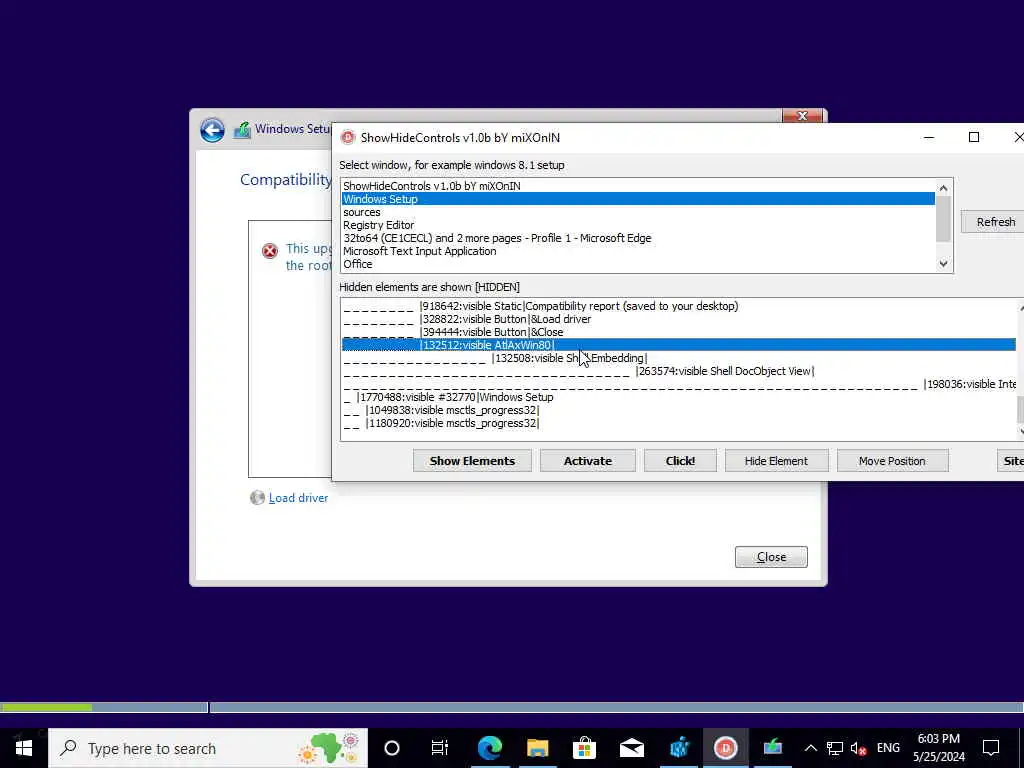Click the Hide Element button
This screenshot has width=1024, height=768.
click(x=776, y=461)
